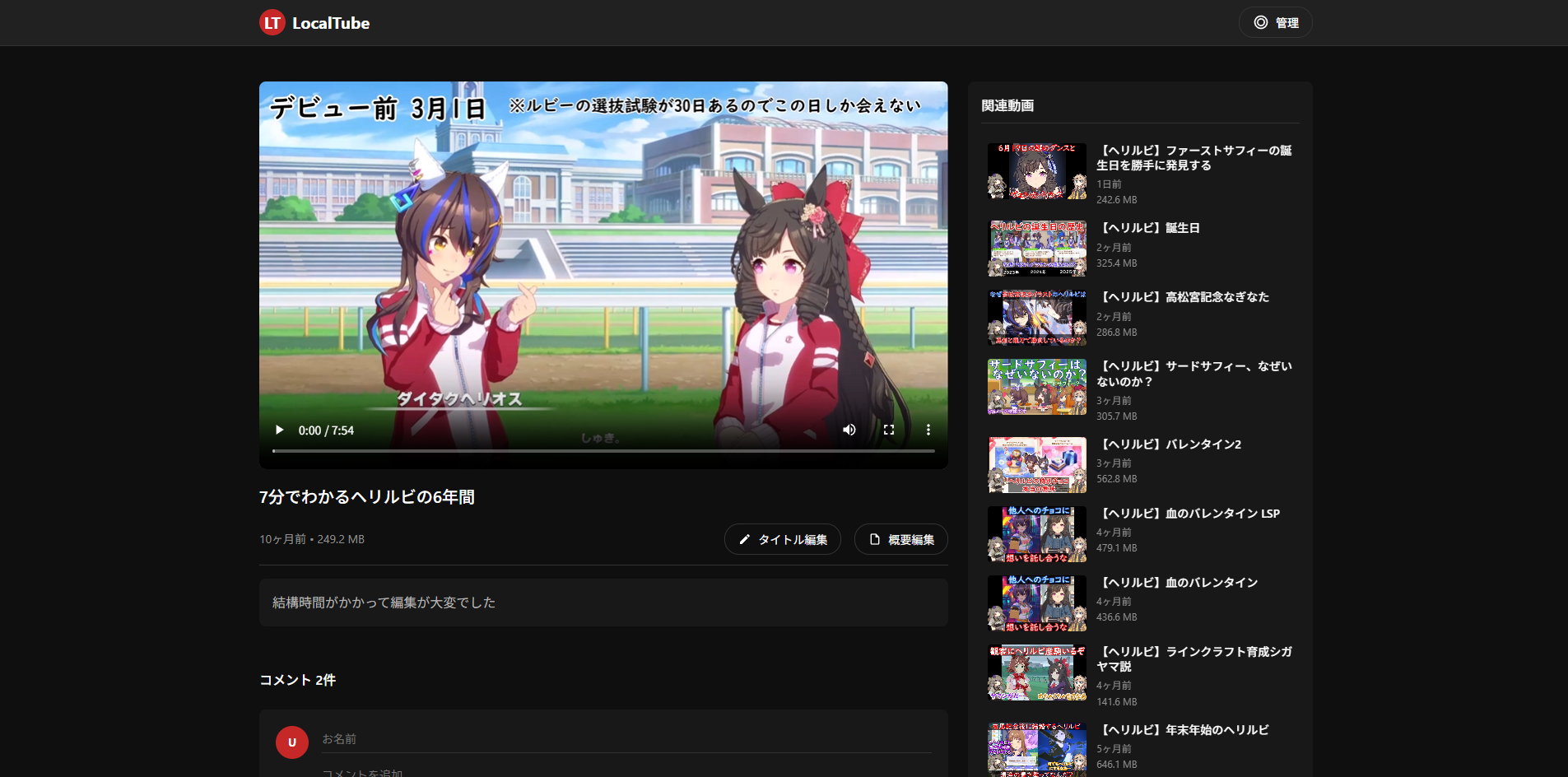1568x777 pixels.
Task: Click the LocalTube LT logo icon
Action: click(x=272, y=23)
